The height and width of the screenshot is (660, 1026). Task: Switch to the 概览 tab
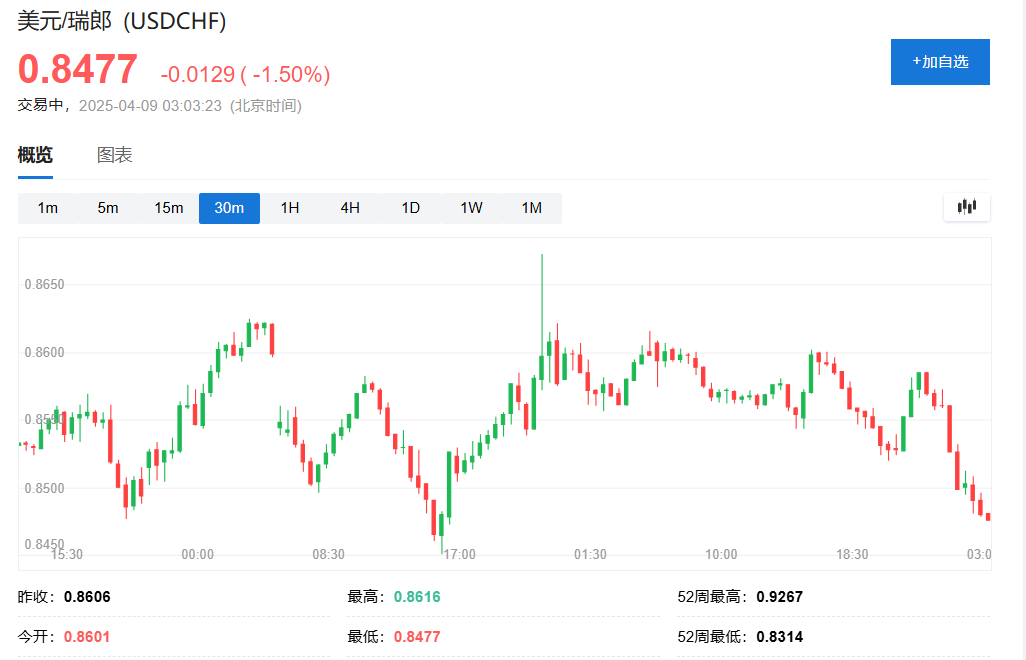[35, 155]
